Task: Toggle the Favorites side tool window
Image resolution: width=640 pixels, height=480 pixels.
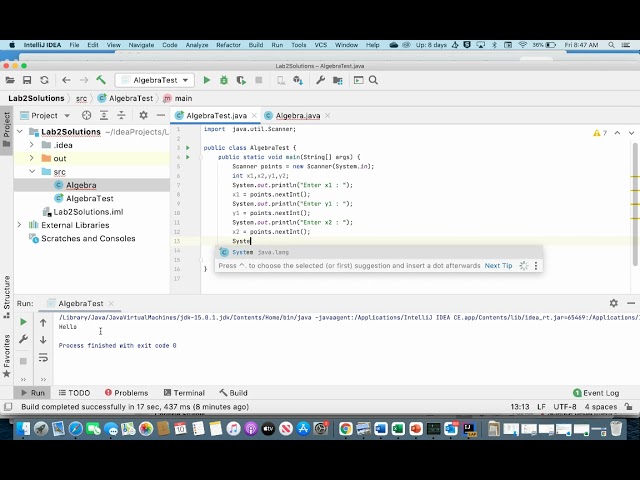Action: (x=7, y=356)
